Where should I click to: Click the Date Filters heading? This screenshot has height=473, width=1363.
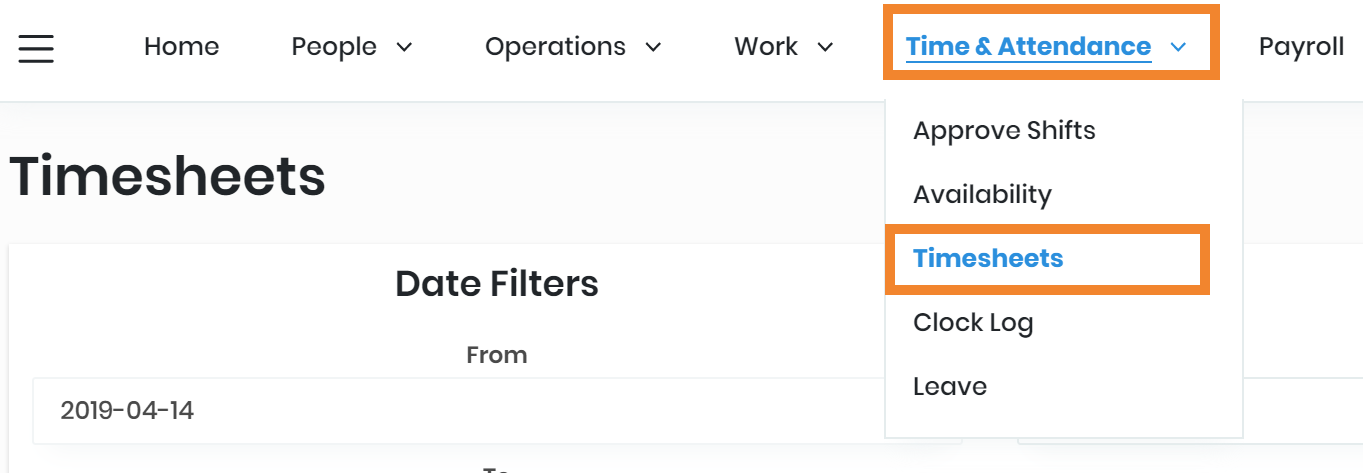(496, 284)
